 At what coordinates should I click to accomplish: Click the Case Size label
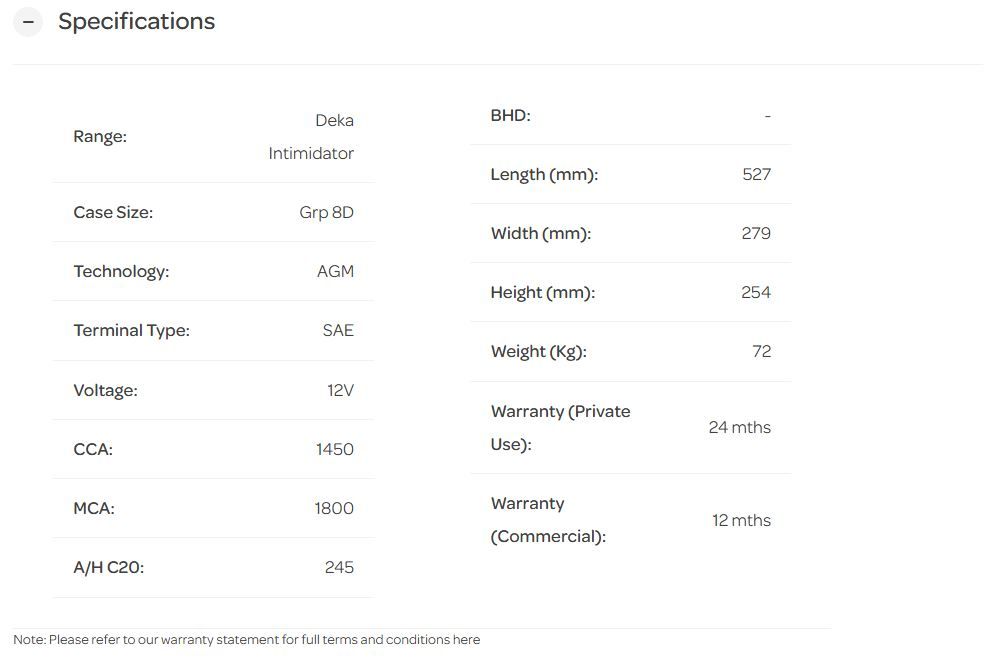113,212
